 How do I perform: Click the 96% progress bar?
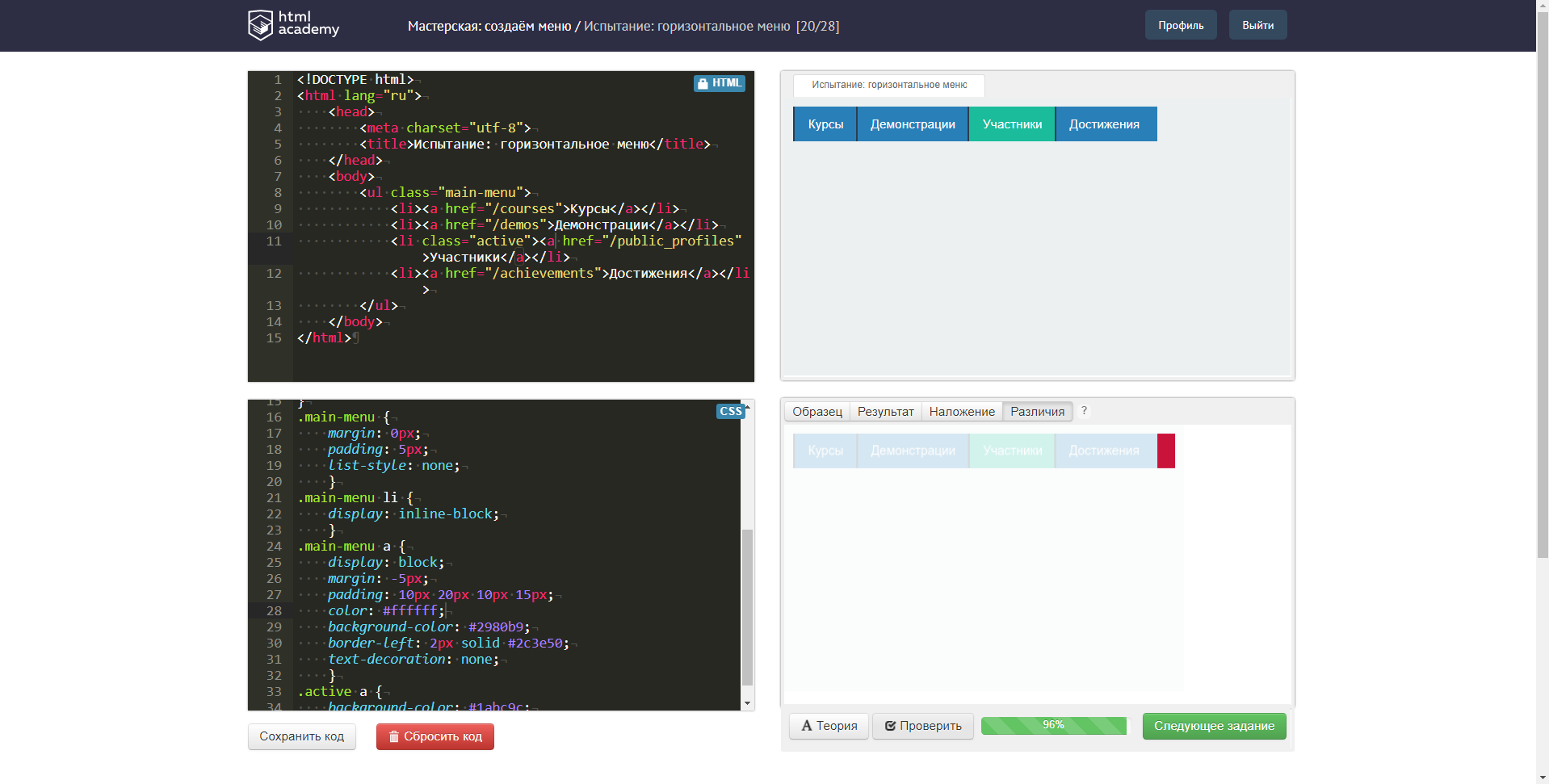click(1053, 725)
